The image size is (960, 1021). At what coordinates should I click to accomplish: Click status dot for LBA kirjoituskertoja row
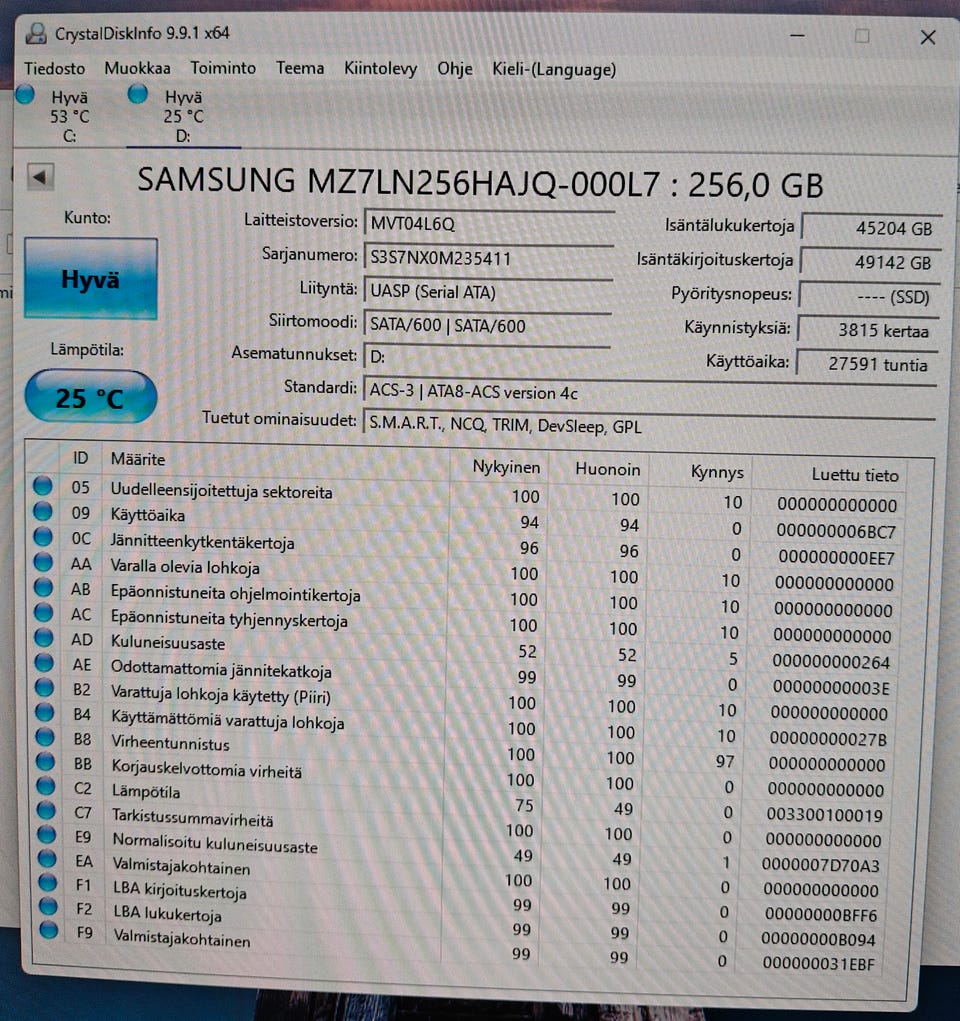[x=48, y=882]
